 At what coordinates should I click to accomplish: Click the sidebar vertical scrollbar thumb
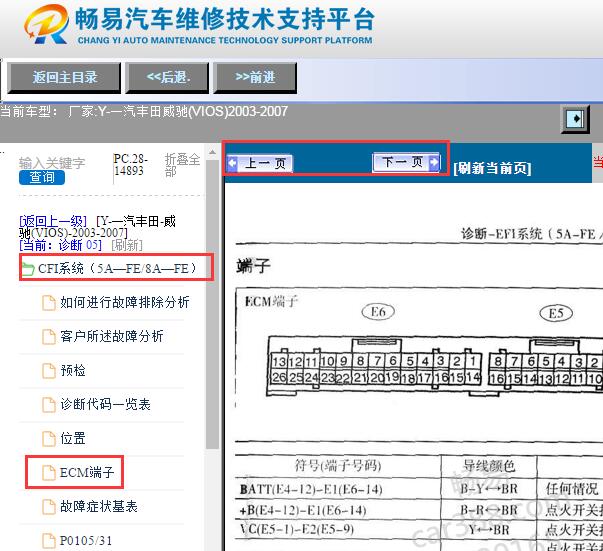(212, 304)
